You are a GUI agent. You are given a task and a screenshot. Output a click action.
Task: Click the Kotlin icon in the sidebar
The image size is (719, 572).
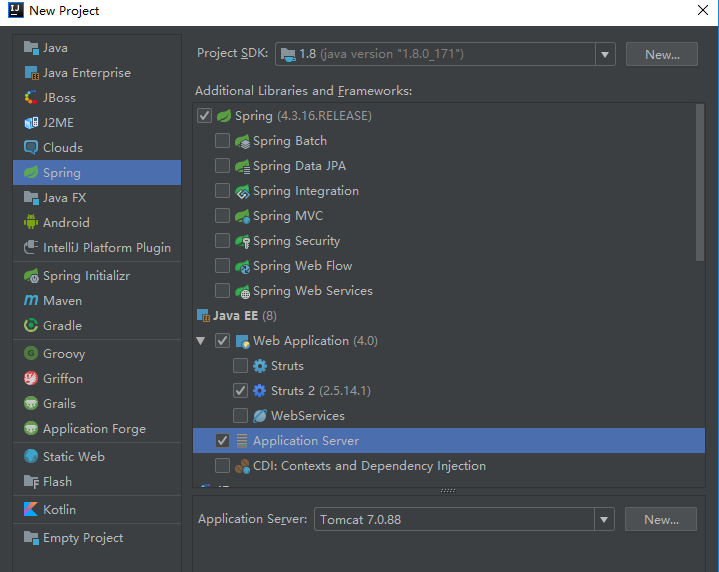click(x=30, y=509)
